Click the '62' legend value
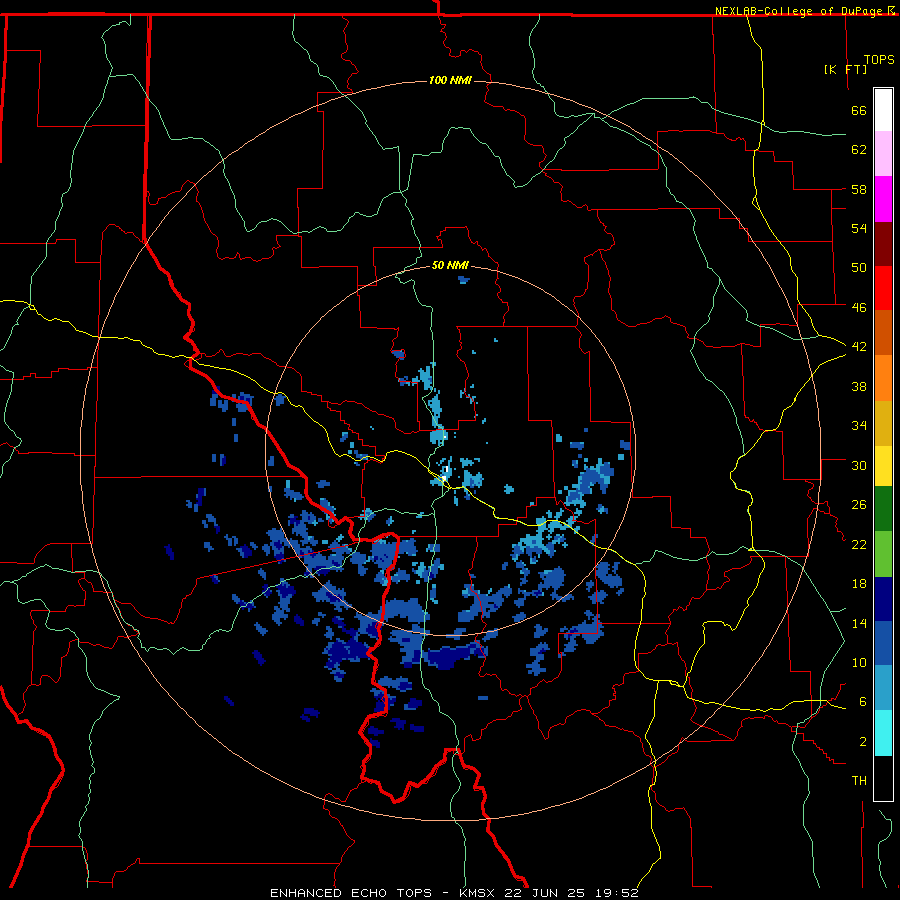 [x=859, y=150]
